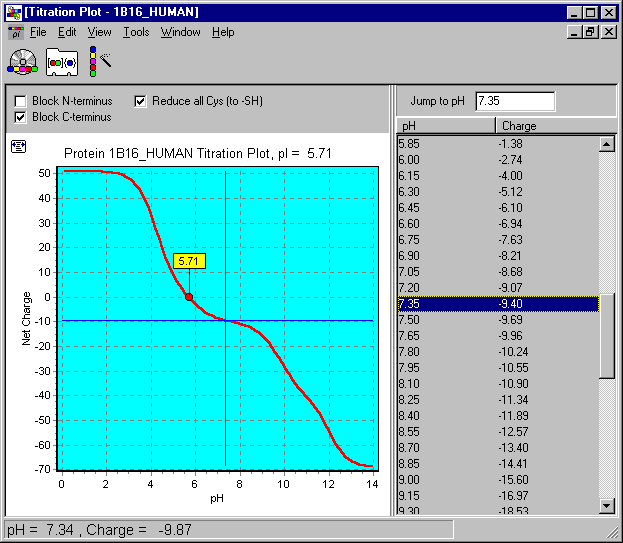Select the row with pH 6.00
Screen dimensions: 623x543
(498, 160)
